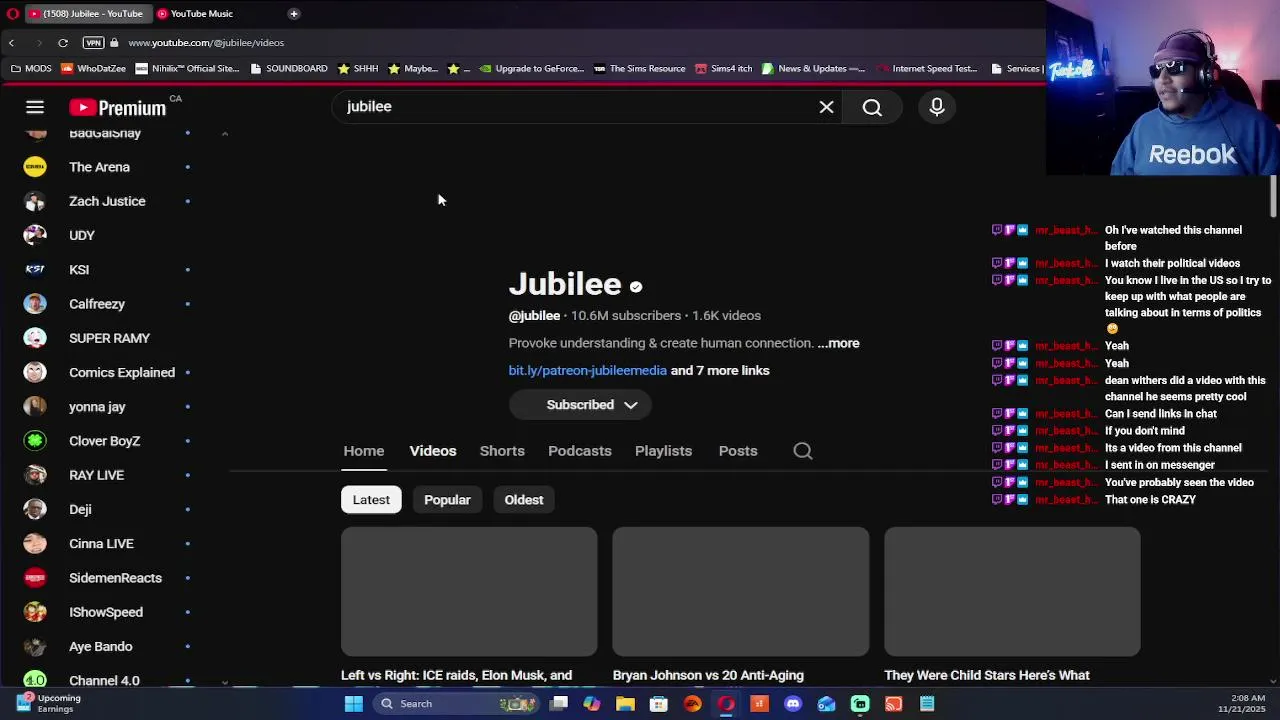
Task: Open Discord from the taskbar
Action: click(x=793, y=704)
